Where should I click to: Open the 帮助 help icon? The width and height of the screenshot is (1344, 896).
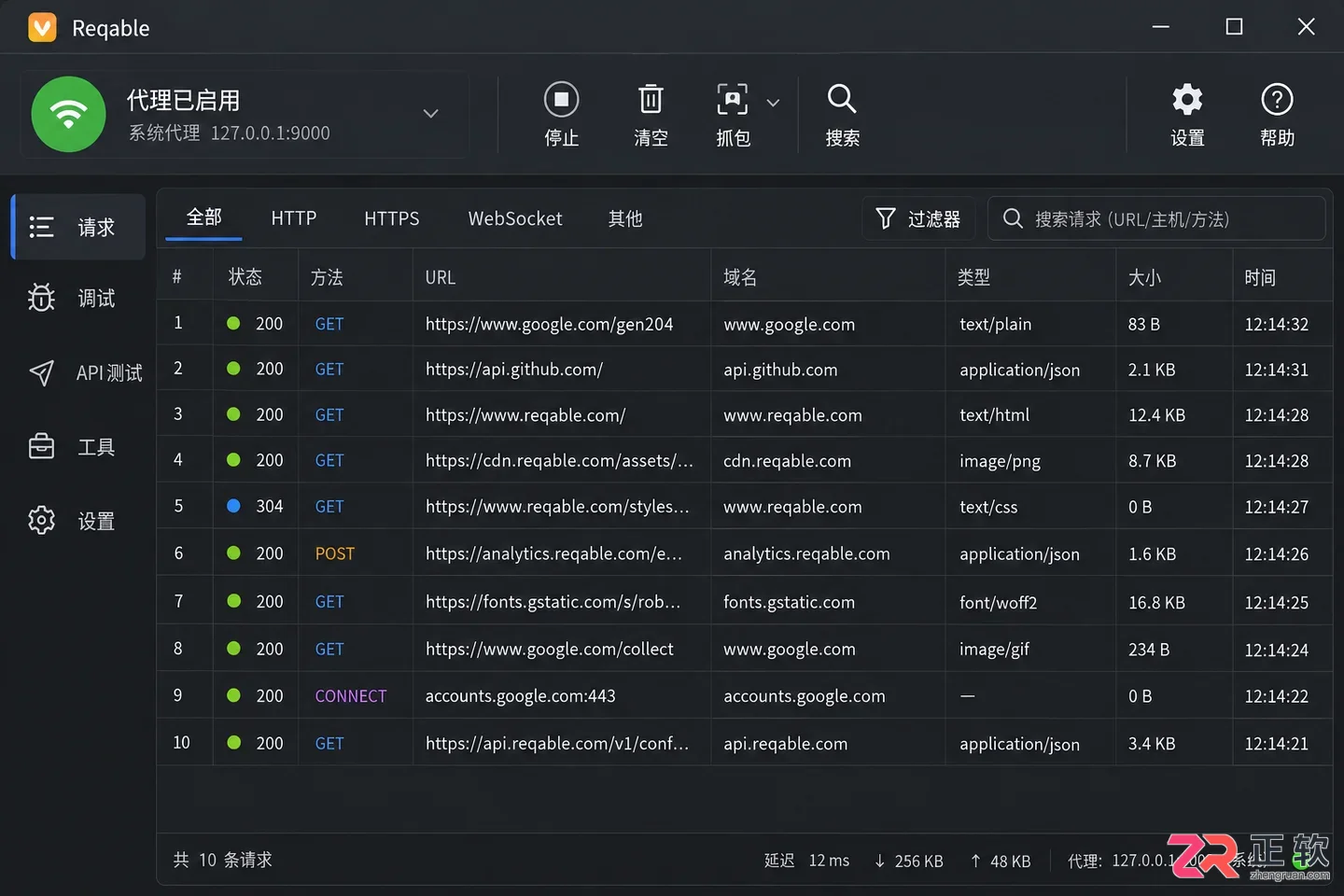[x=1277, y=100]
